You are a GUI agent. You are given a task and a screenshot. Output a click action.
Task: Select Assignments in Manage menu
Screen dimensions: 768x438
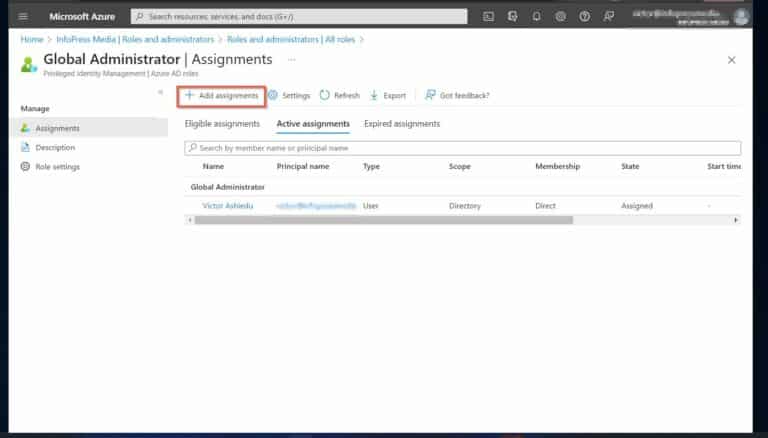click(x=91, y=128)
